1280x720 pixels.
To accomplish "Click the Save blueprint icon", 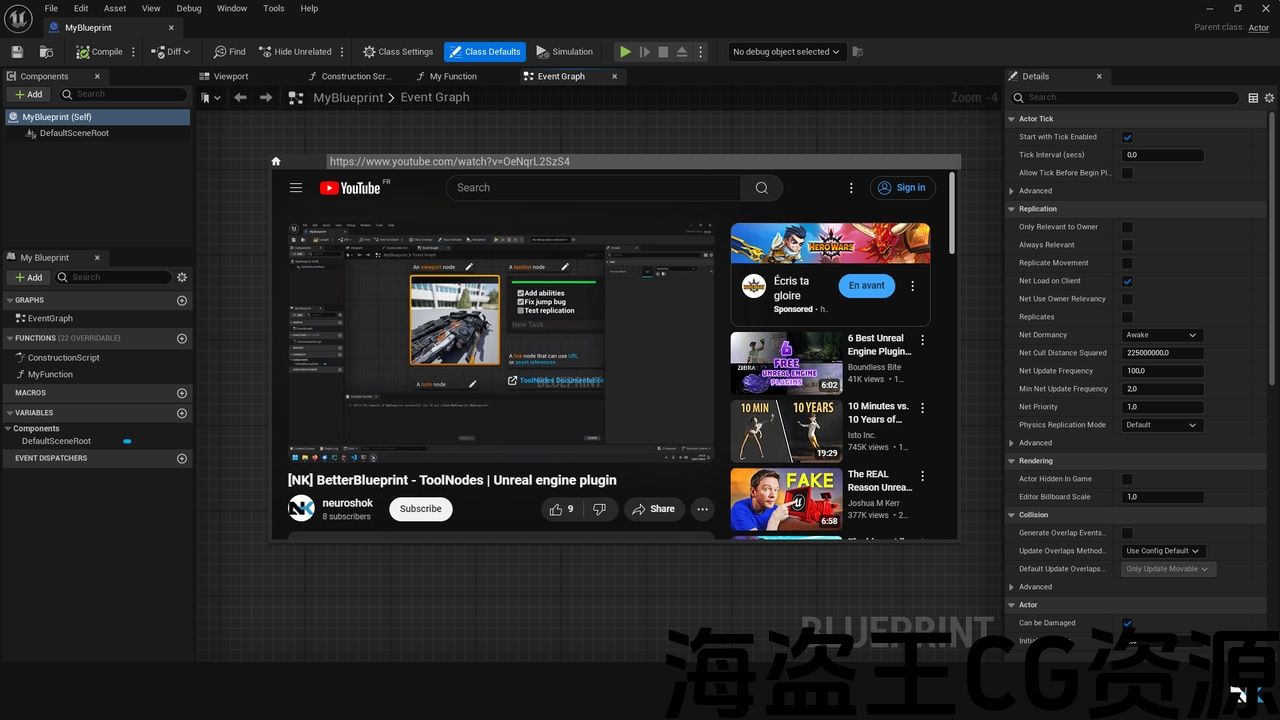I will pyautogui.click(x=17, y=52).
